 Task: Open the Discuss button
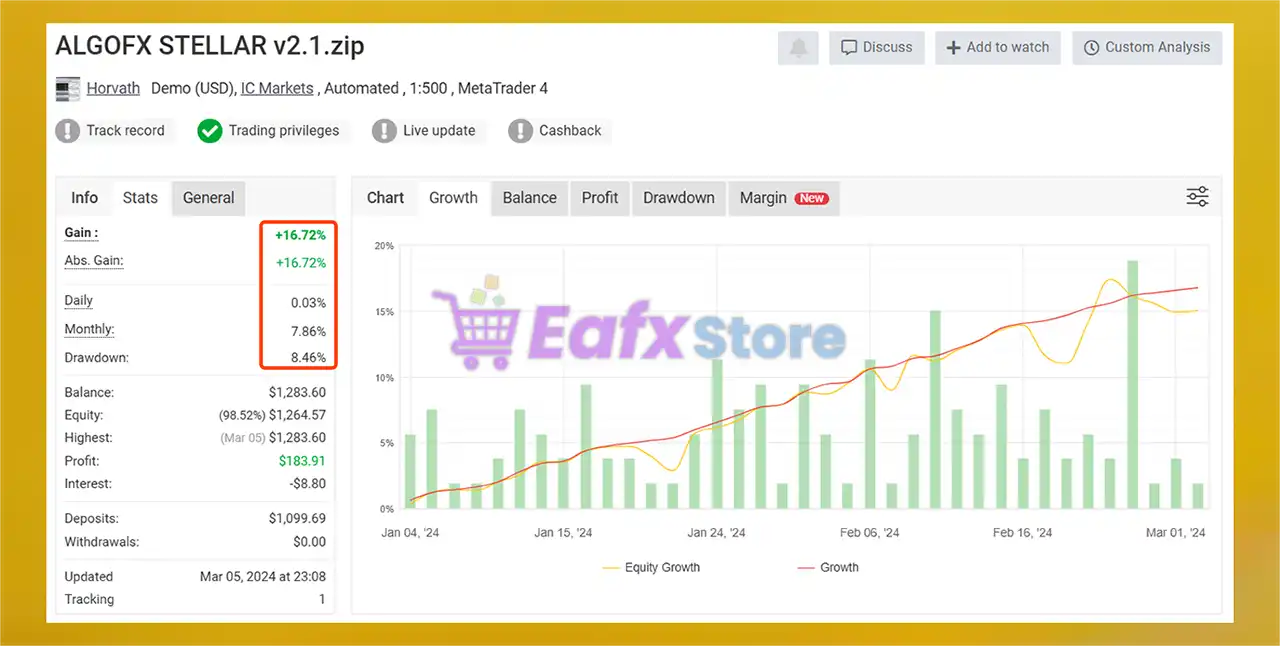point(876,48)
